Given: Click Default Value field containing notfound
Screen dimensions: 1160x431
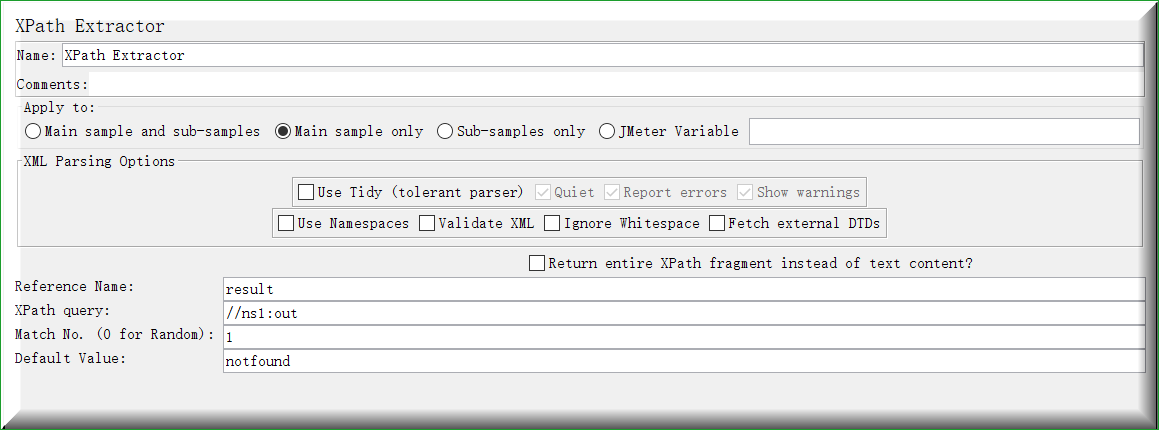Looking at the screenshot, I should (684, 362).
